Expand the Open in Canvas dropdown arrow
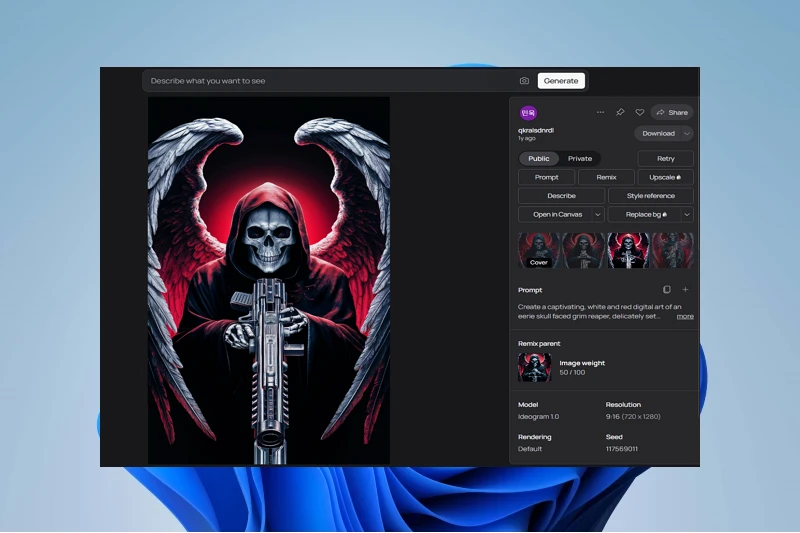Viewport: 800px width, 533px height. click(598, 214)
